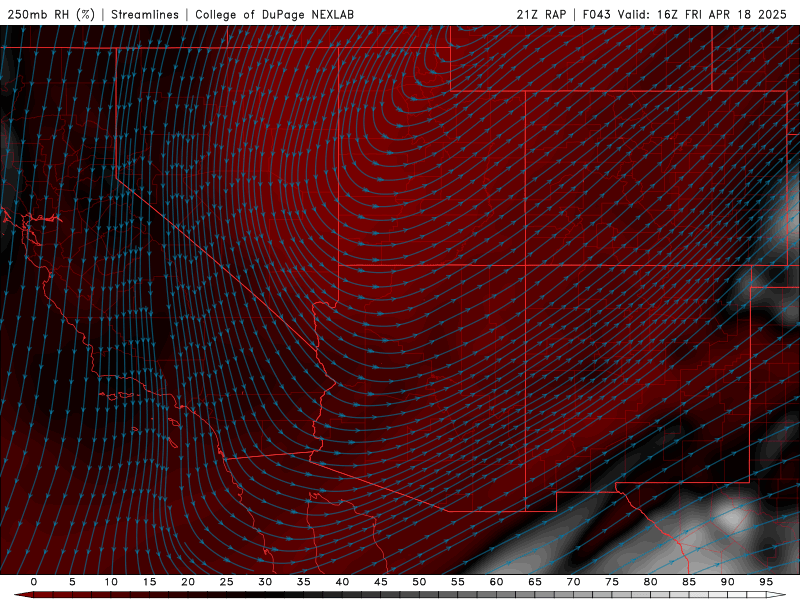Click the '5' value on the color scale
Screen dimensions: 800x600
[72, 582]
